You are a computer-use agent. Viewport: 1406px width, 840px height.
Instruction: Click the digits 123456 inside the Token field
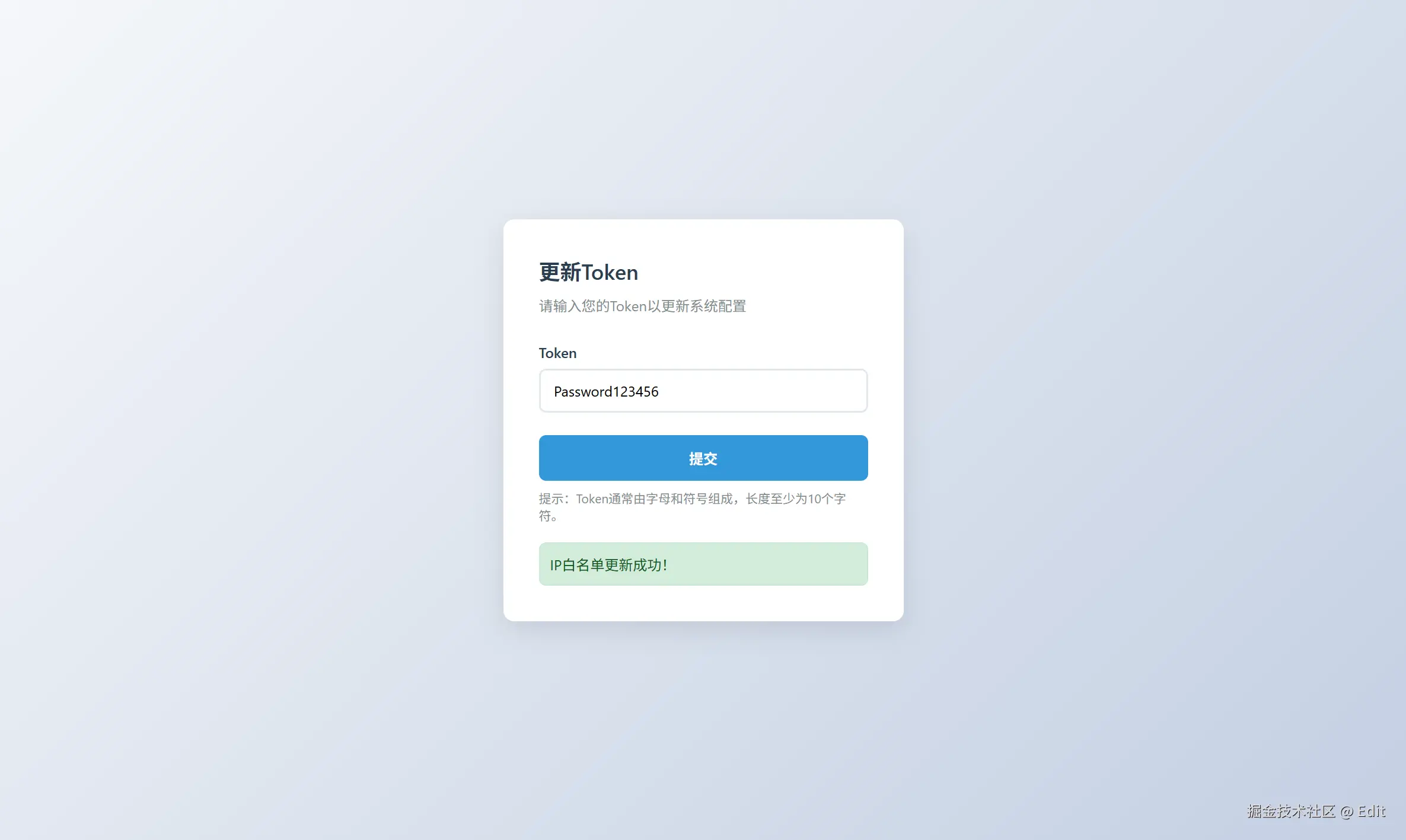tap(636, 391)
